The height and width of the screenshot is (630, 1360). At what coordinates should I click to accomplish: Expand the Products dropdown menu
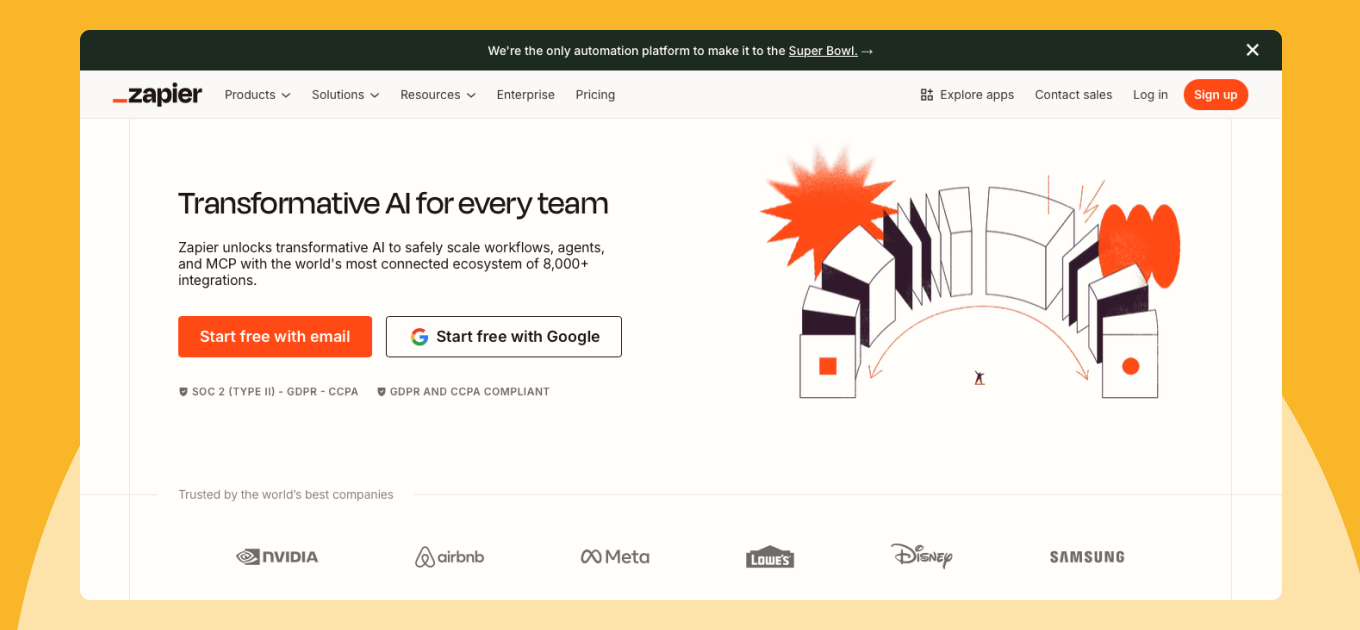[257, 95]
